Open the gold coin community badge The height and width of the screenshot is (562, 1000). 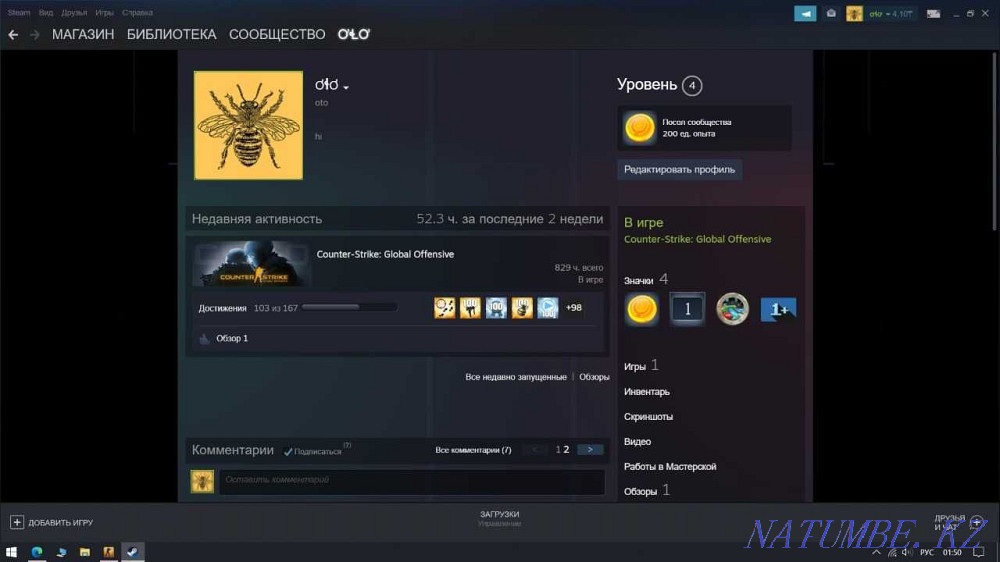click(x=642, y=309)
